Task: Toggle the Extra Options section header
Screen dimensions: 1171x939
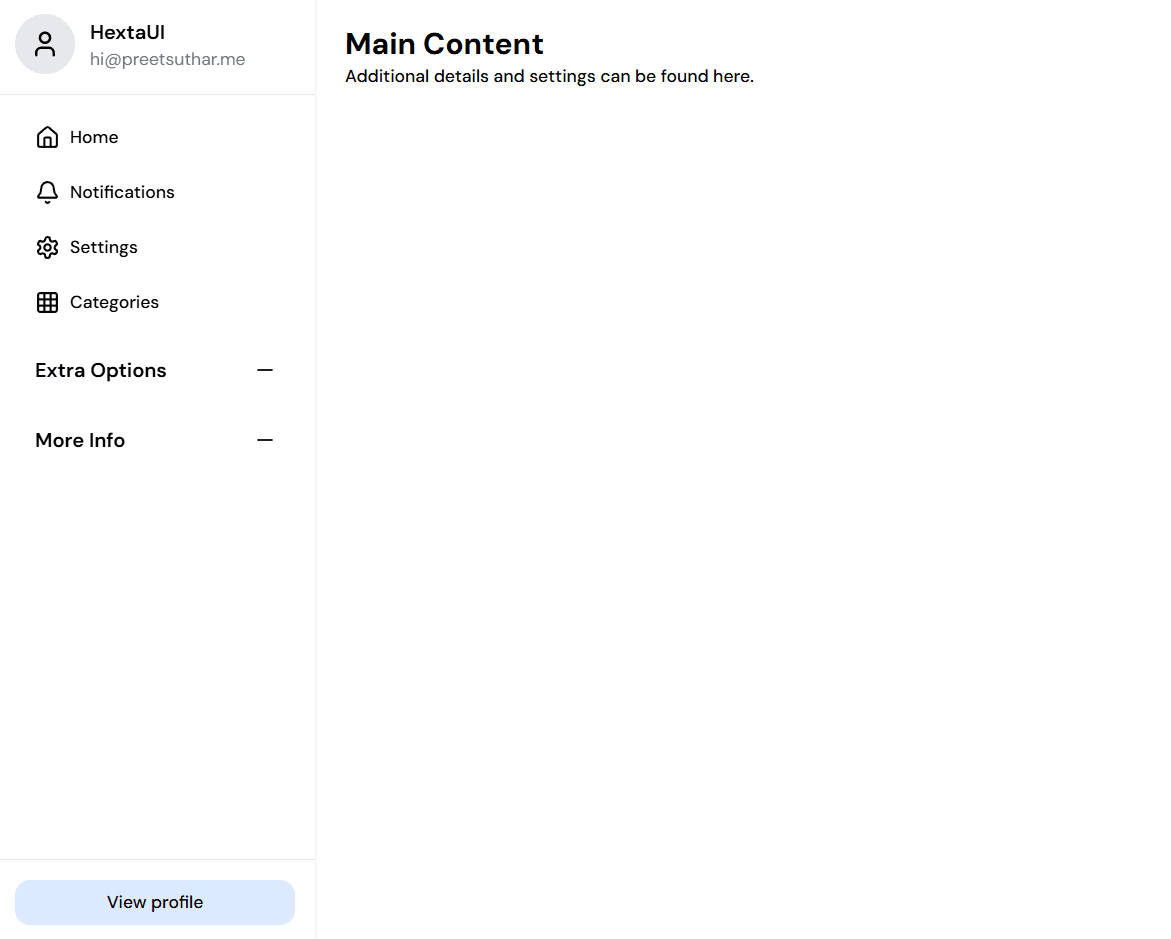Action: (x=155, y=371)
